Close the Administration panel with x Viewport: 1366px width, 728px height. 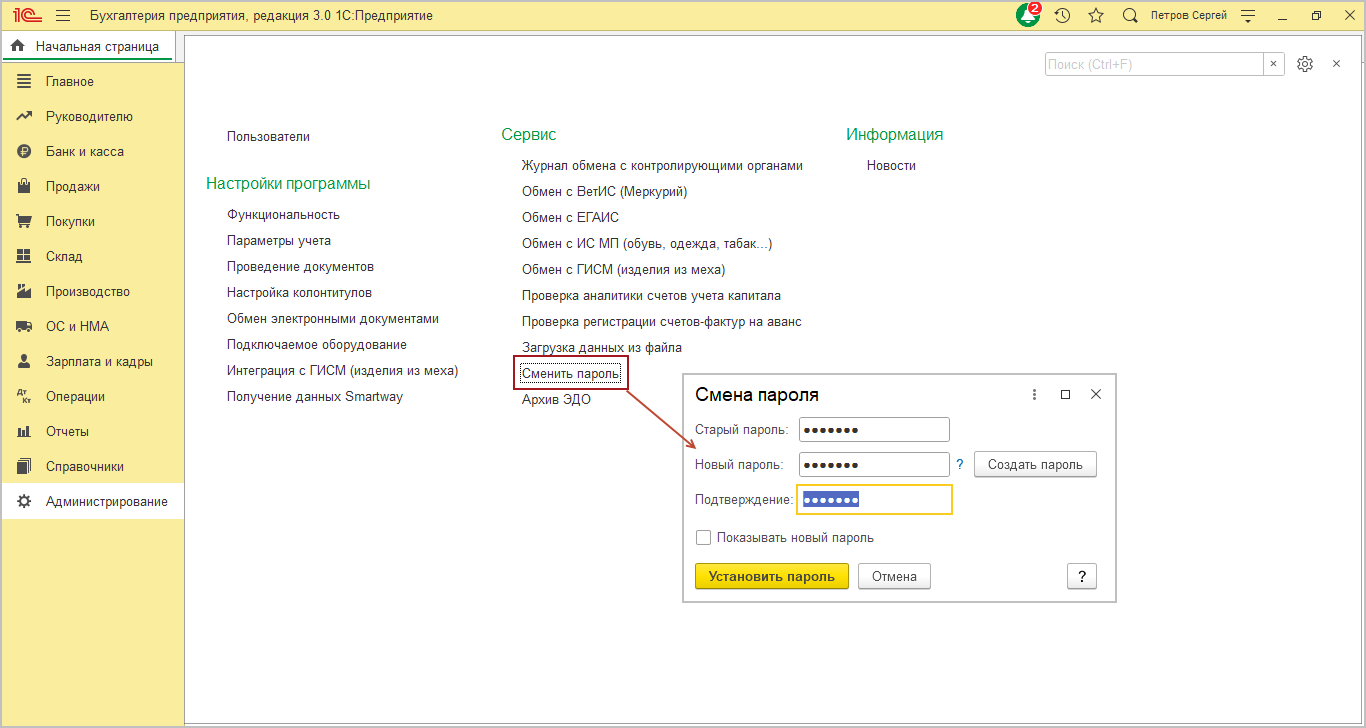[1336, 64]
